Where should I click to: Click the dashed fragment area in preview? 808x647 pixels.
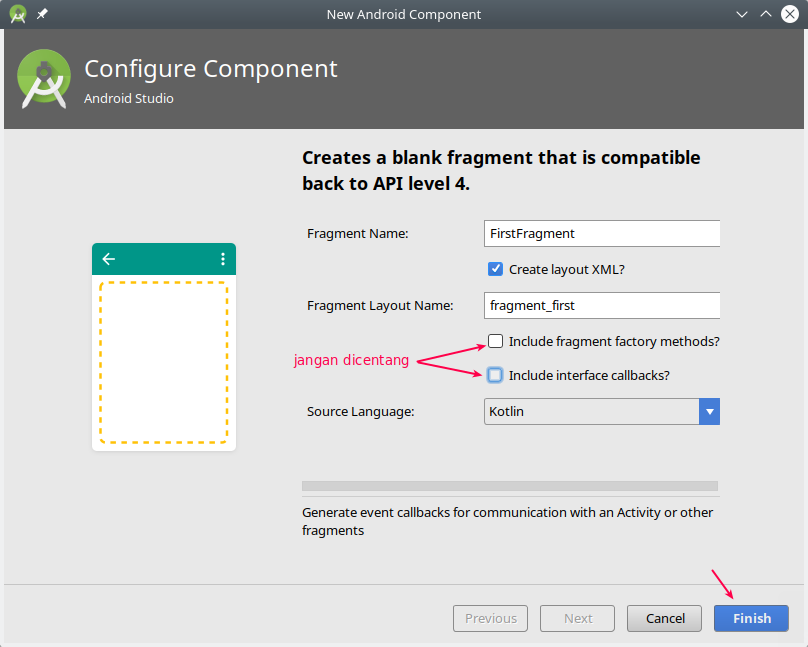(164, 362)
